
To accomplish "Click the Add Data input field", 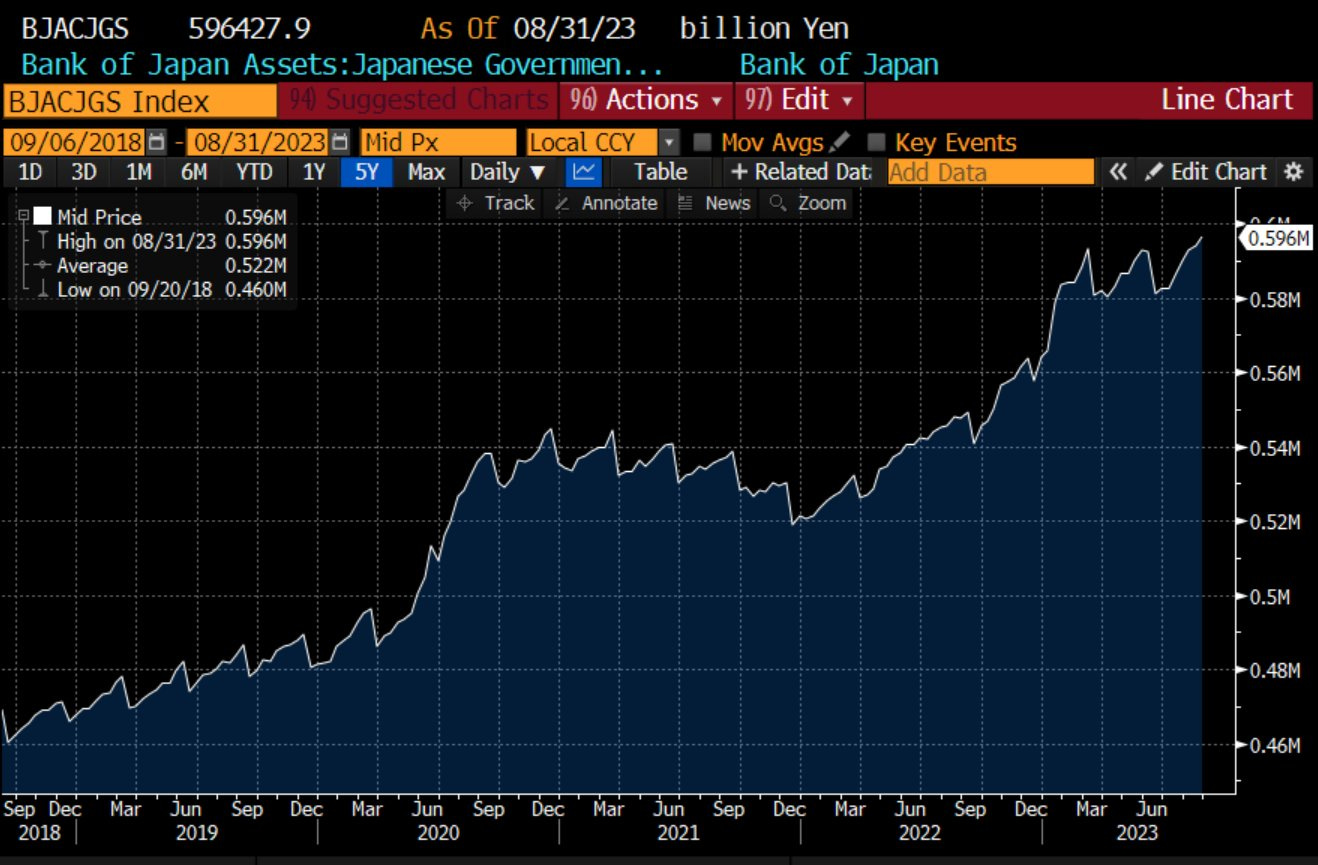I will coord(990,172).
